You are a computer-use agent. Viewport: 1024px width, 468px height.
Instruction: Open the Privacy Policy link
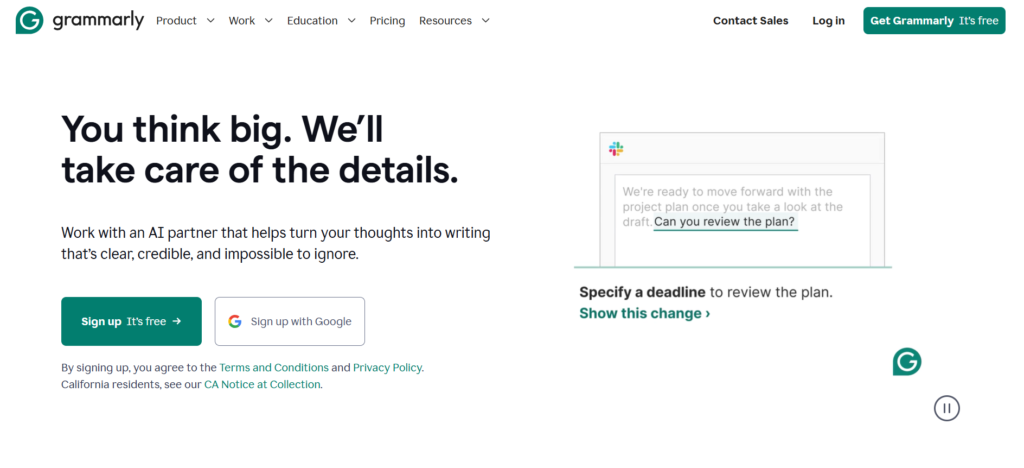[x=387, y=367]
